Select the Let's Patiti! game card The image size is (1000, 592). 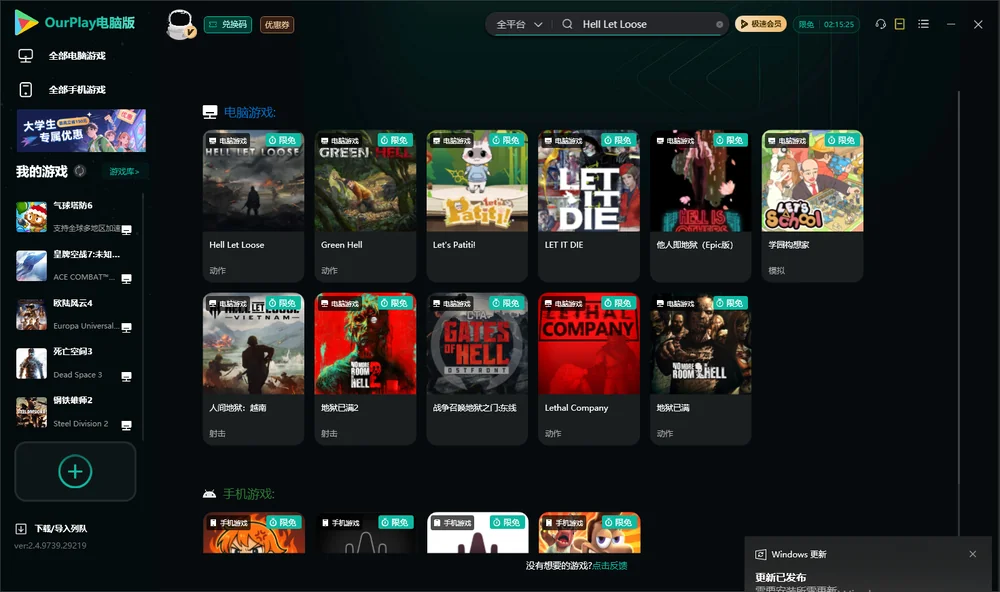[477, 206]
